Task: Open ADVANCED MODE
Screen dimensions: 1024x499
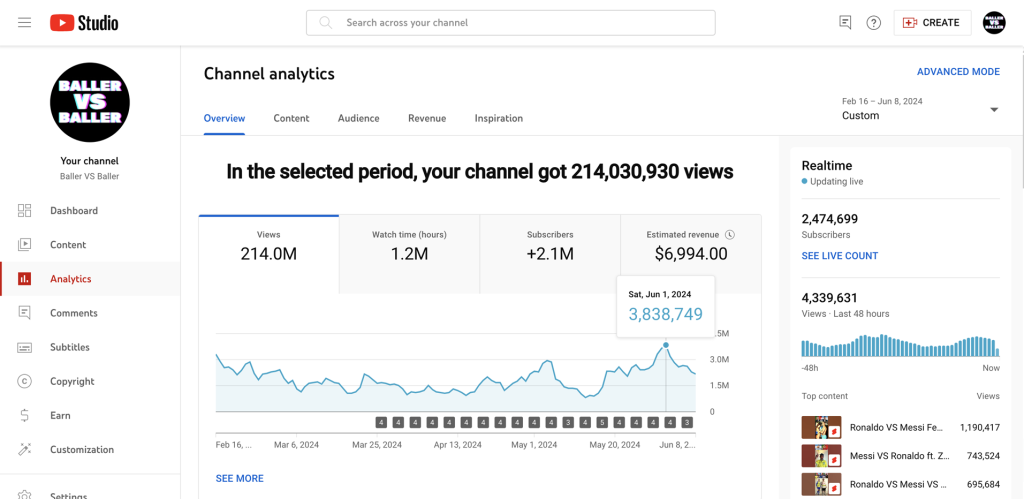Action: point(958,72)
